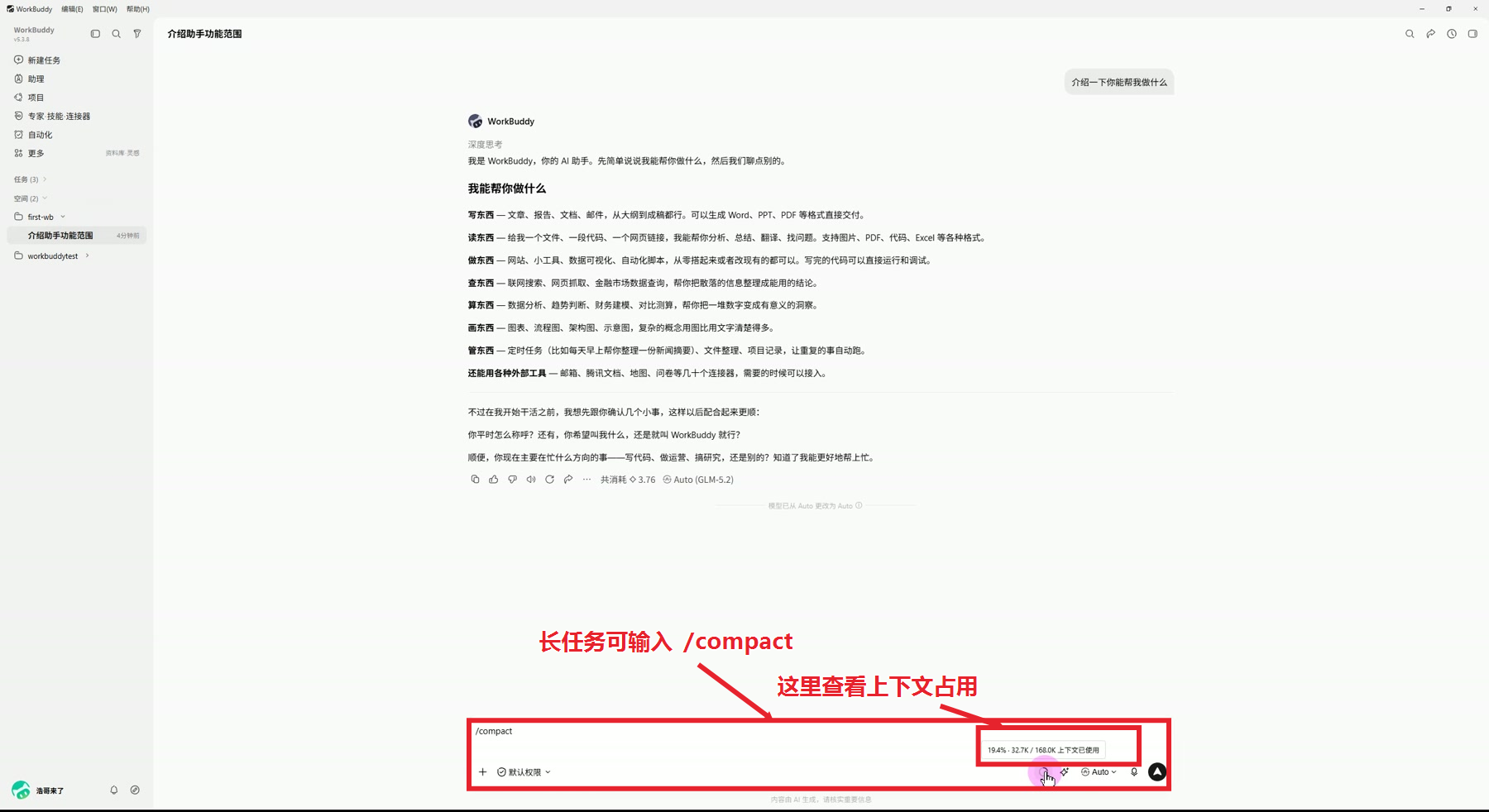Open history with the clock icon

1452,34
